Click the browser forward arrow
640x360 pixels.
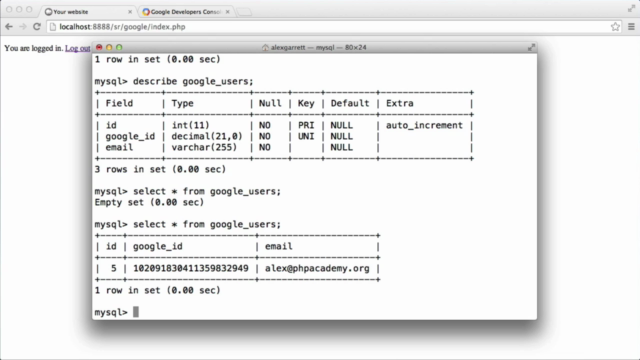[x=23, y=27]
